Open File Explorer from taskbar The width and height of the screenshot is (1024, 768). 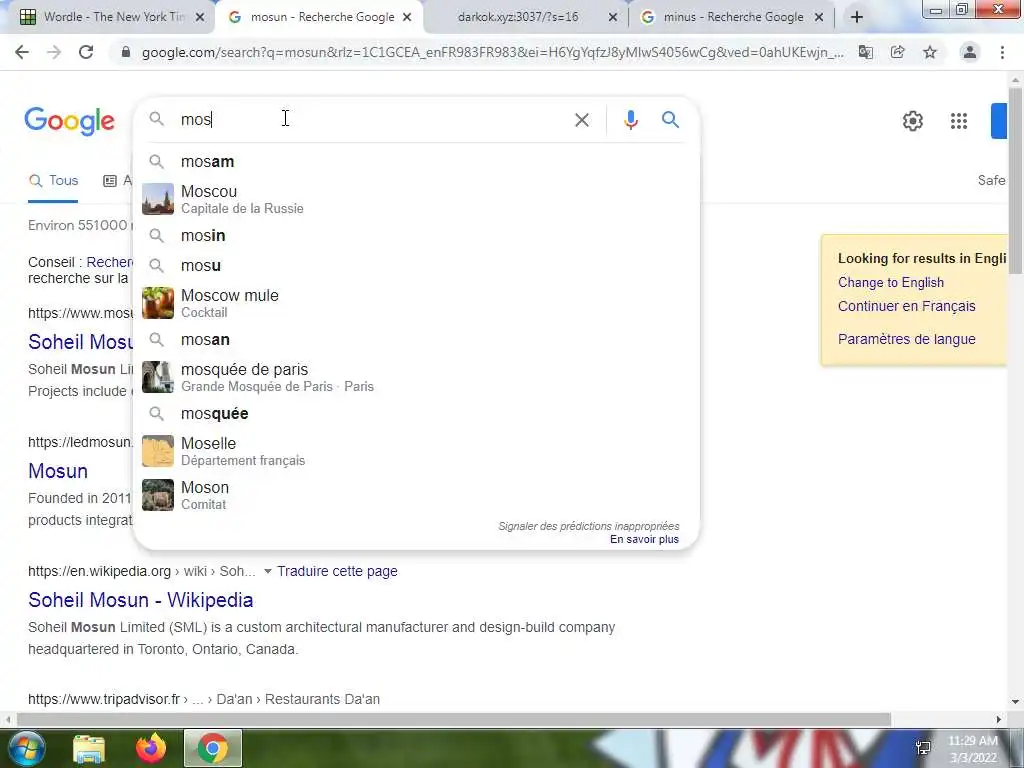pos(89,749)
